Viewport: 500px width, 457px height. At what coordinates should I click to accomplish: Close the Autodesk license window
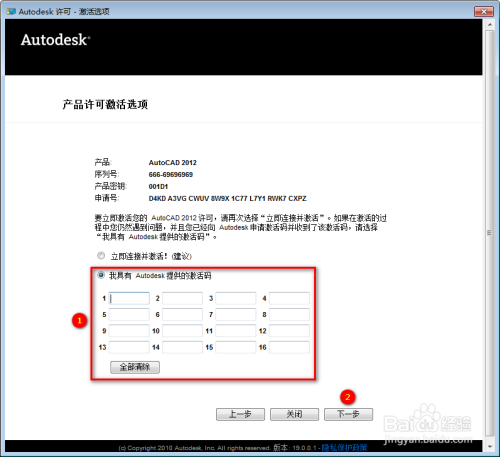tap(484, 12)
